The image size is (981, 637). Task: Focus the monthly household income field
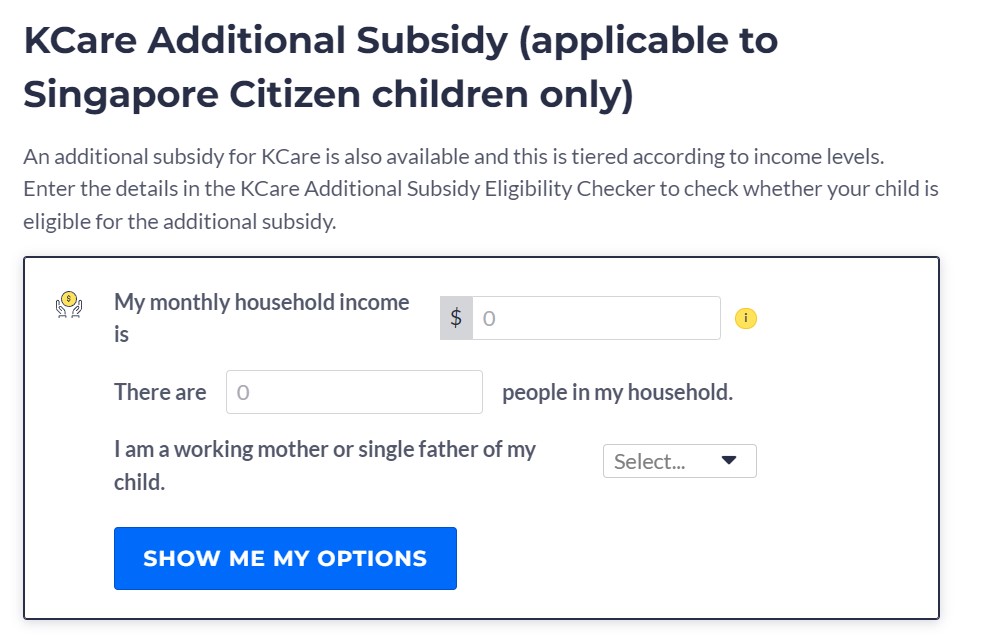point(596,318)
